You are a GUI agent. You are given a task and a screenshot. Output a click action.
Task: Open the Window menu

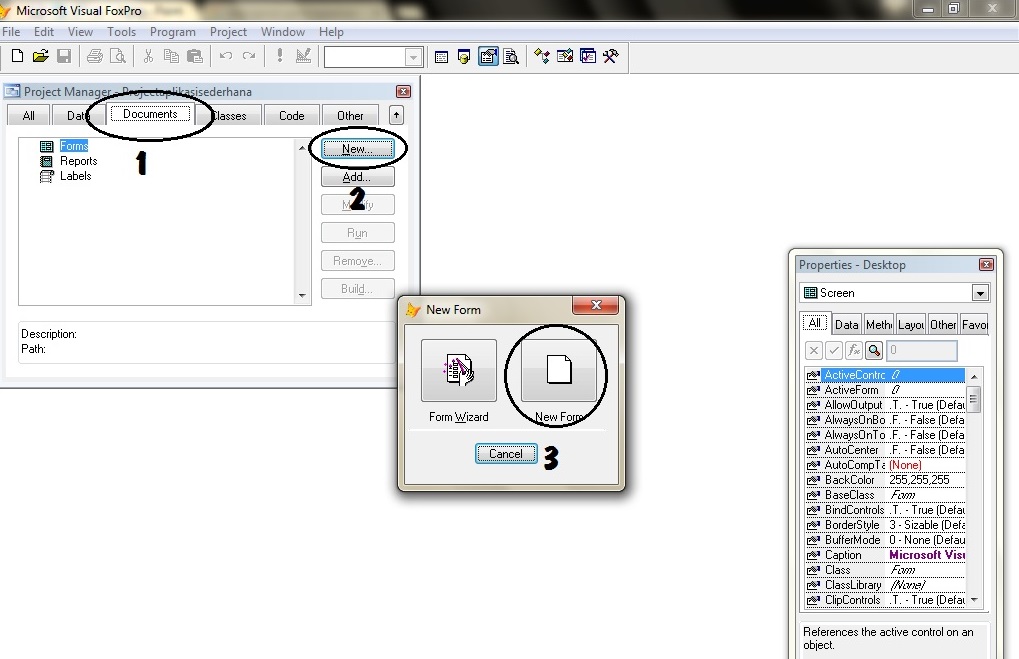coord(283,32)
